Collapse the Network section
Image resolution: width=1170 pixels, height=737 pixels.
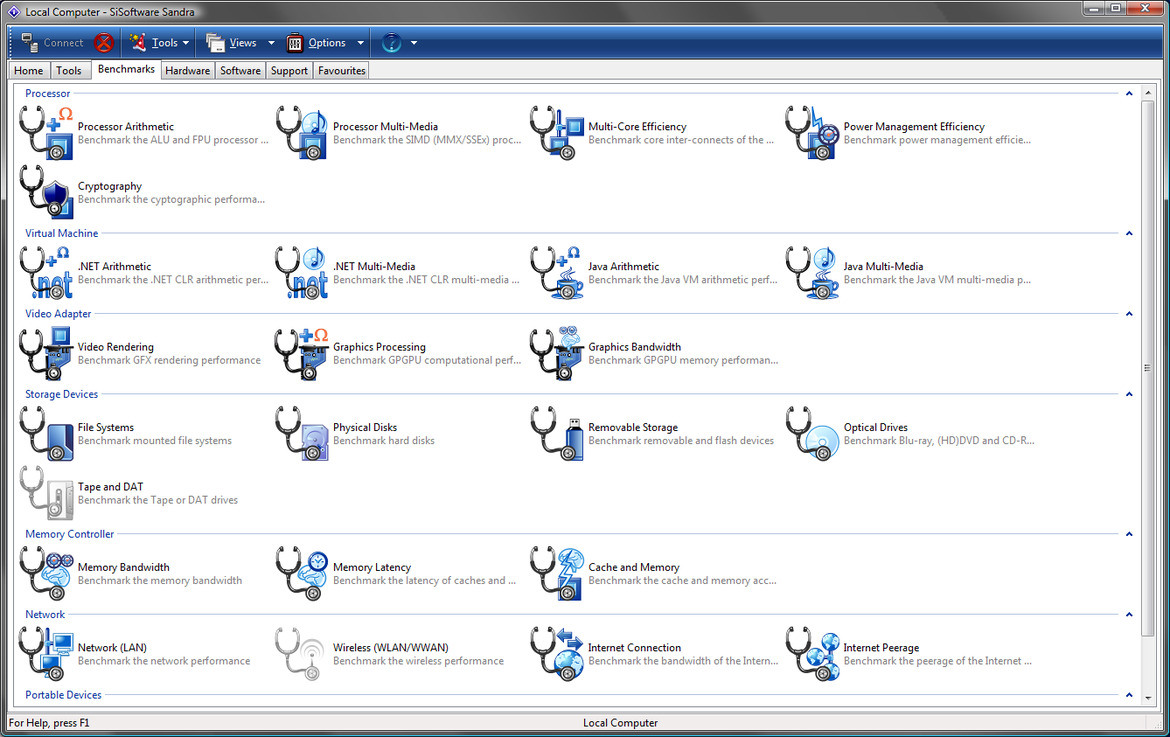(1129, 615)
